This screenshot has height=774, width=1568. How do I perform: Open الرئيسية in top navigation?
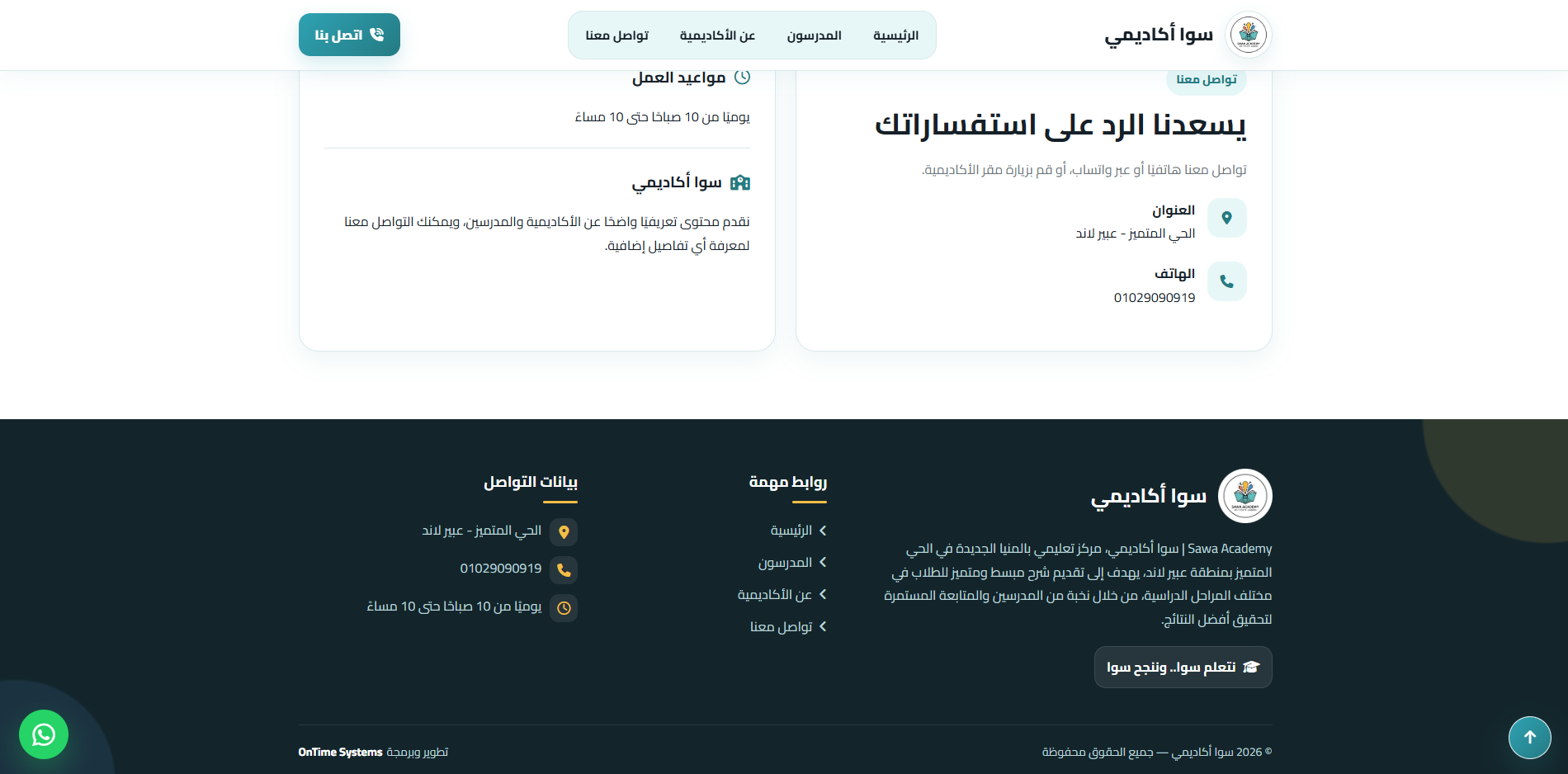[x=895, y=35]
